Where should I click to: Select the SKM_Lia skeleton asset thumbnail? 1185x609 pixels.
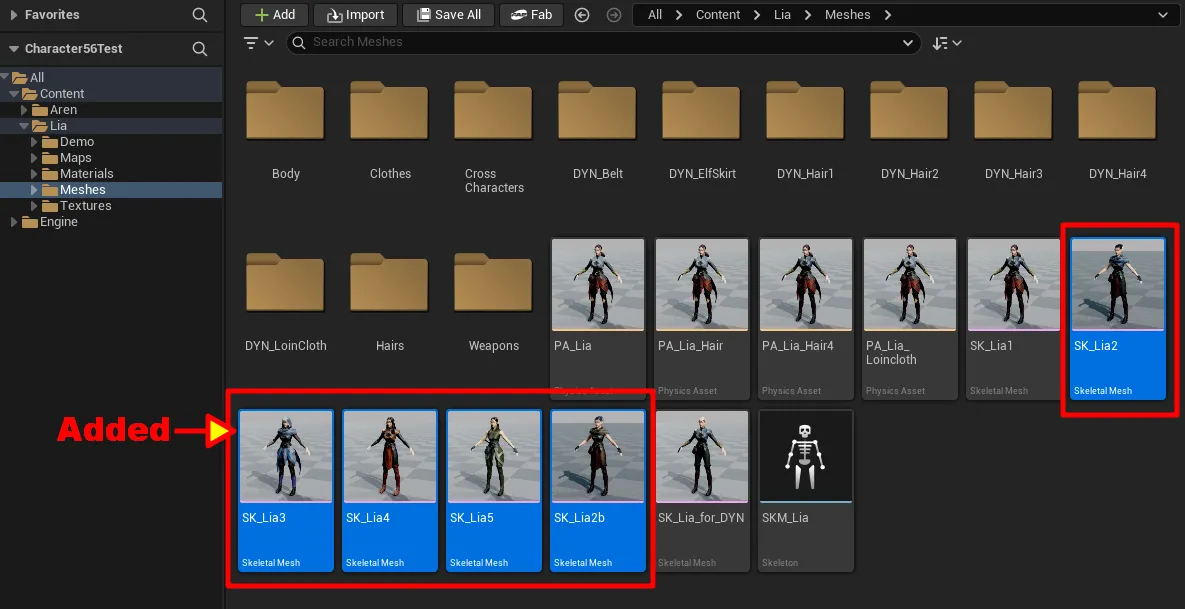click(x=806, y=456)
